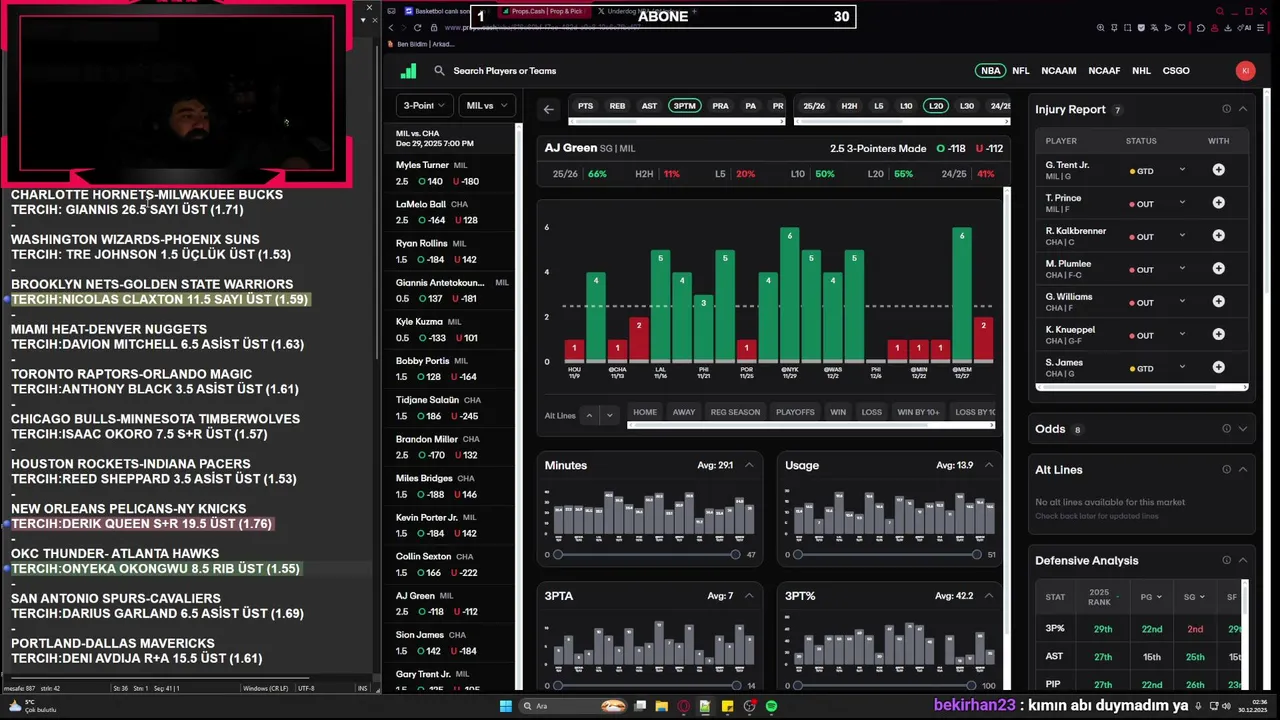Collapse the Usage chart
This screenshot has width=1280, height=720.
(x=989, y=465)
